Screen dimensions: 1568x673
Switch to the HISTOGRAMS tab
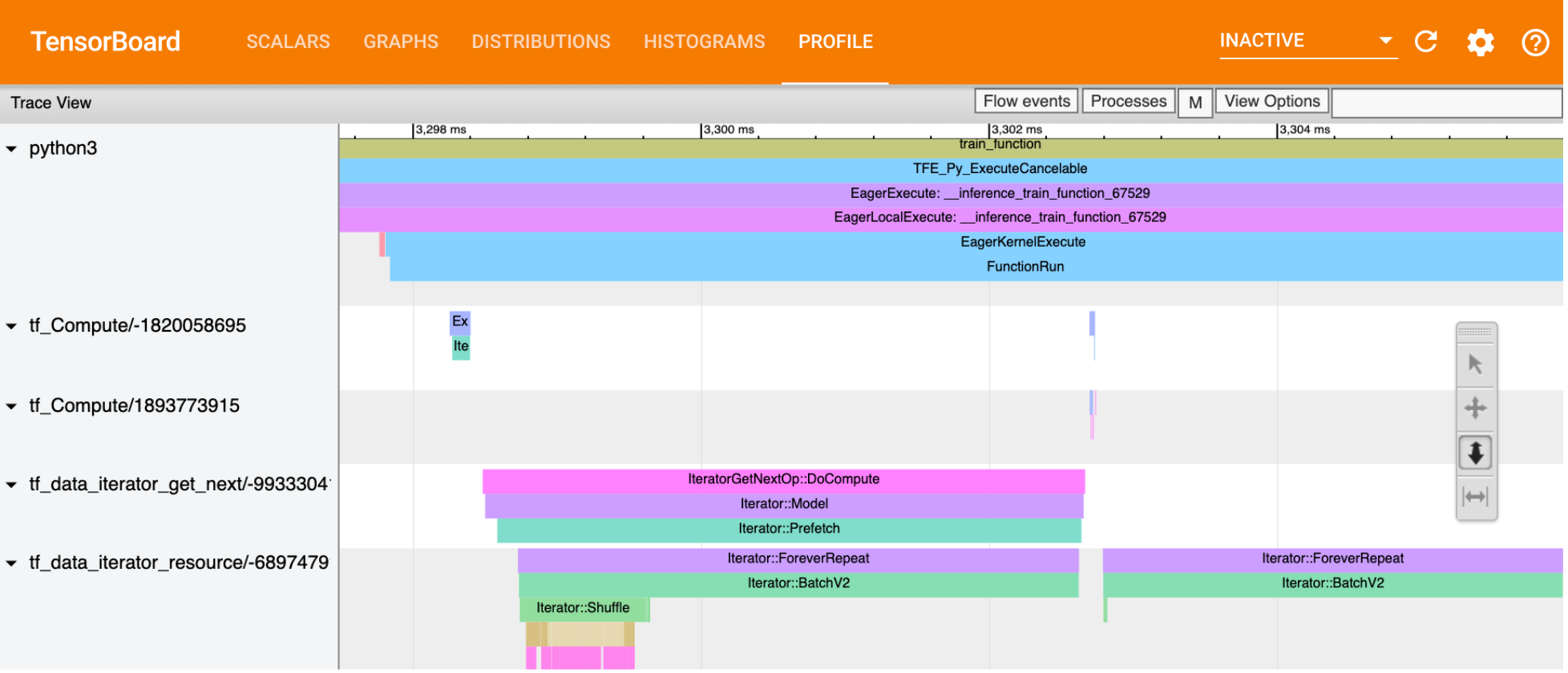[704, 42]
